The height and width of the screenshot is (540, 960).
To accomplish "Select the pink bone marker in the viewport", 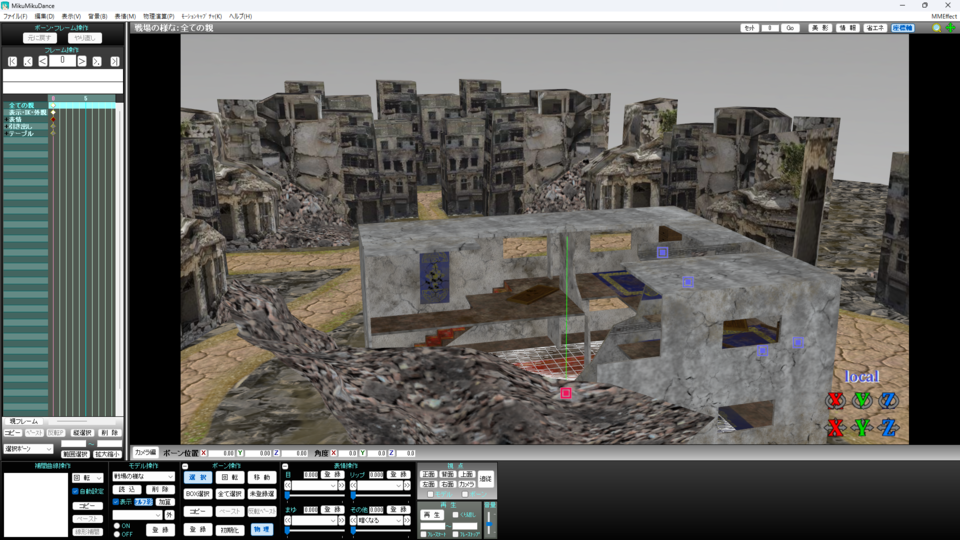I will click(566, 393).
